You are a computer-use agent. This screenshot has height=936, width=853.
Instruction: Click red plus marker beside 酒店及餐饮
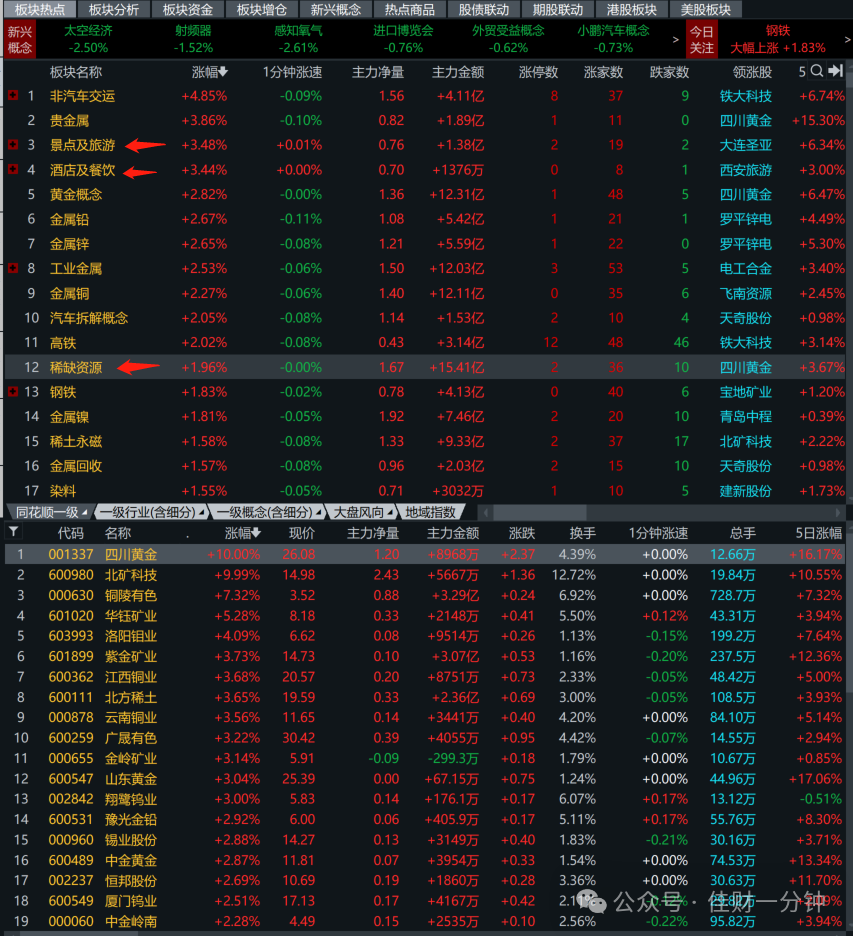click(x=13, y=170)
